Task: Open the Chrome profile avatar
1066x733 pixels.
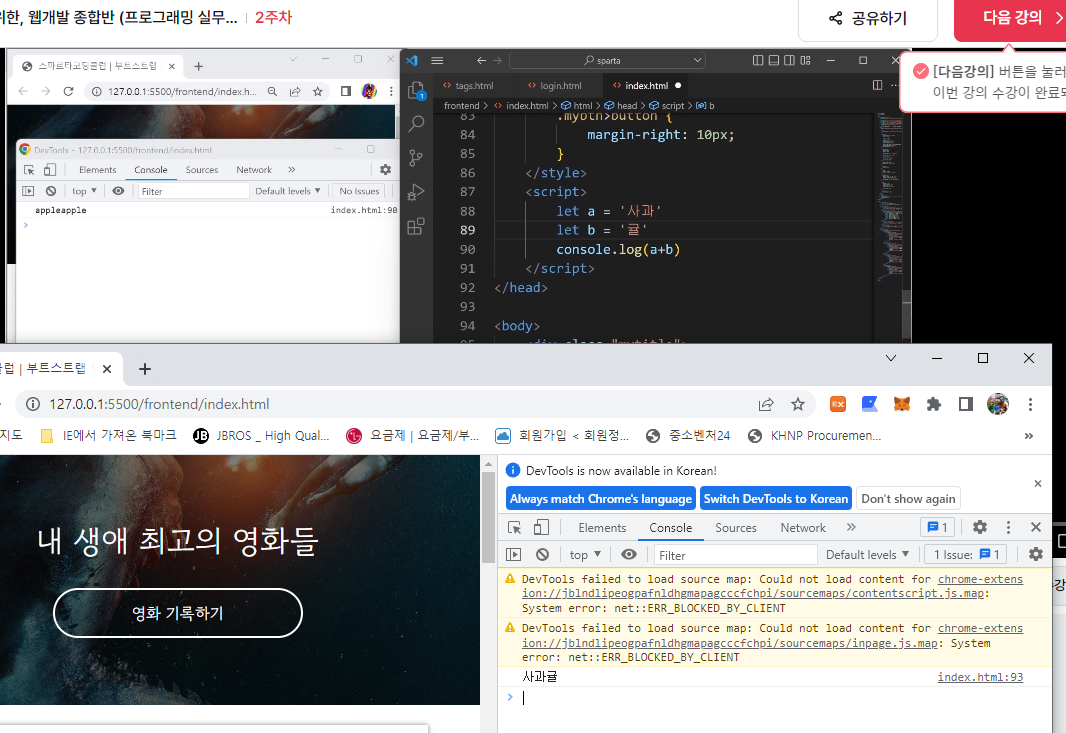Action: (x=997, y=404)
